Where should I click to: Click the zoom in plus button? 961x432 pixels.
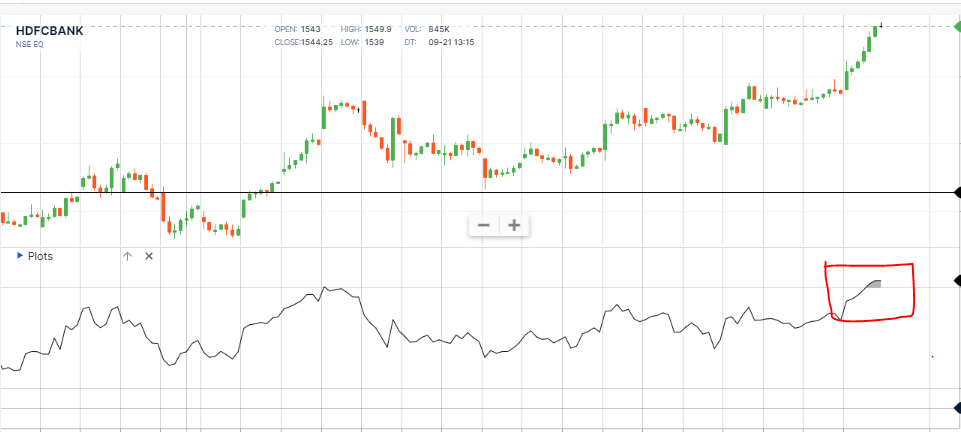tap(514, 225)
